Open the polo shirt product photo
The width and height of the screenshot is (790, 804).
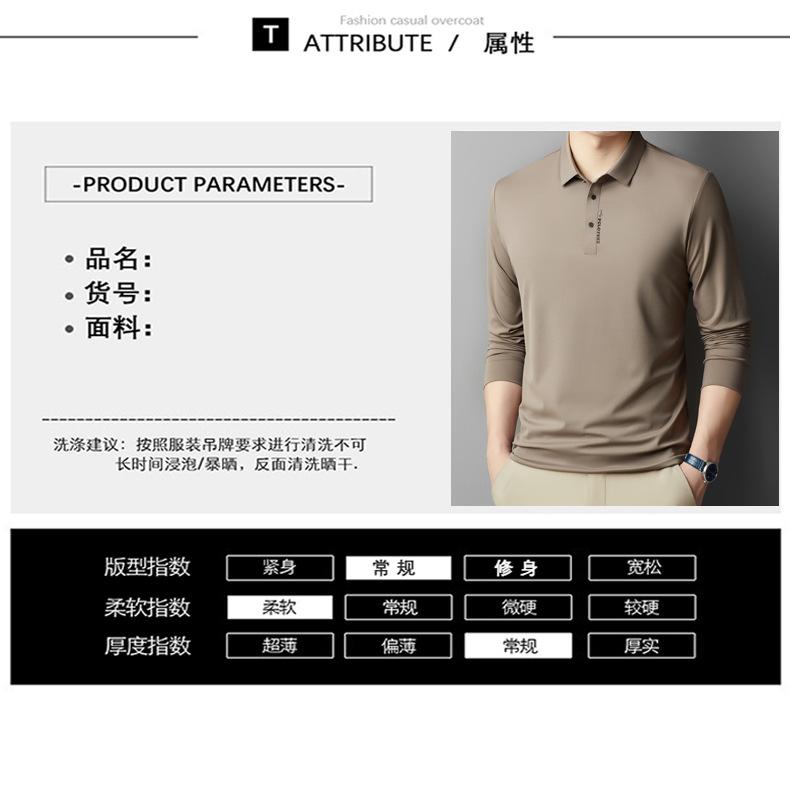615,318
